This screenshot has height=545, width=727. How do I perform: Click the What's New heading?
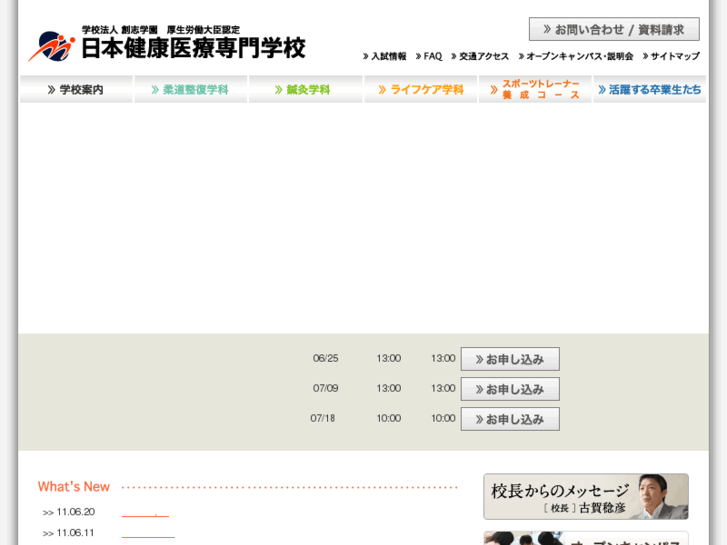click(74, 487)
